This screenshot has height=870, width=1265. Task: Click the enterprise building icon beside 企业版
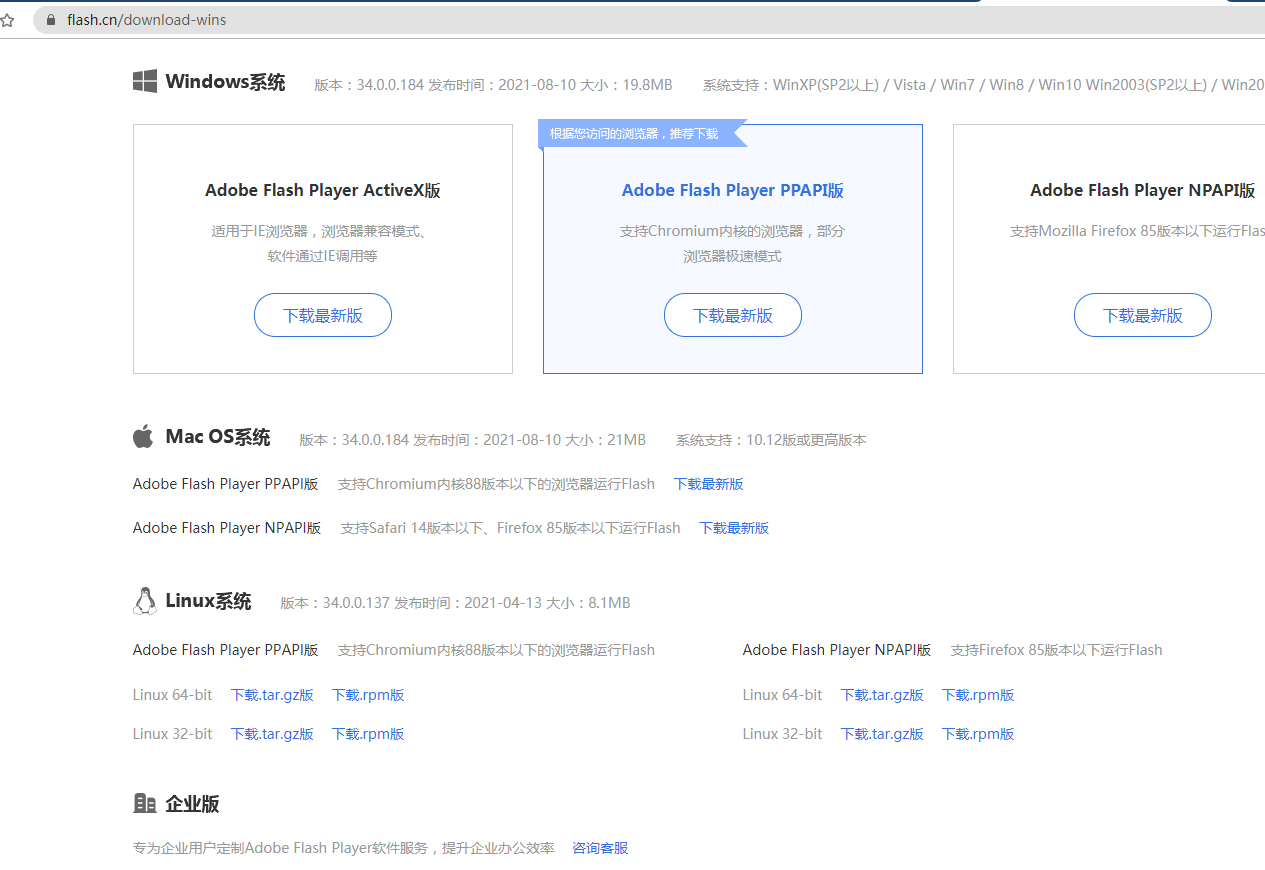(x=144, y=803)
